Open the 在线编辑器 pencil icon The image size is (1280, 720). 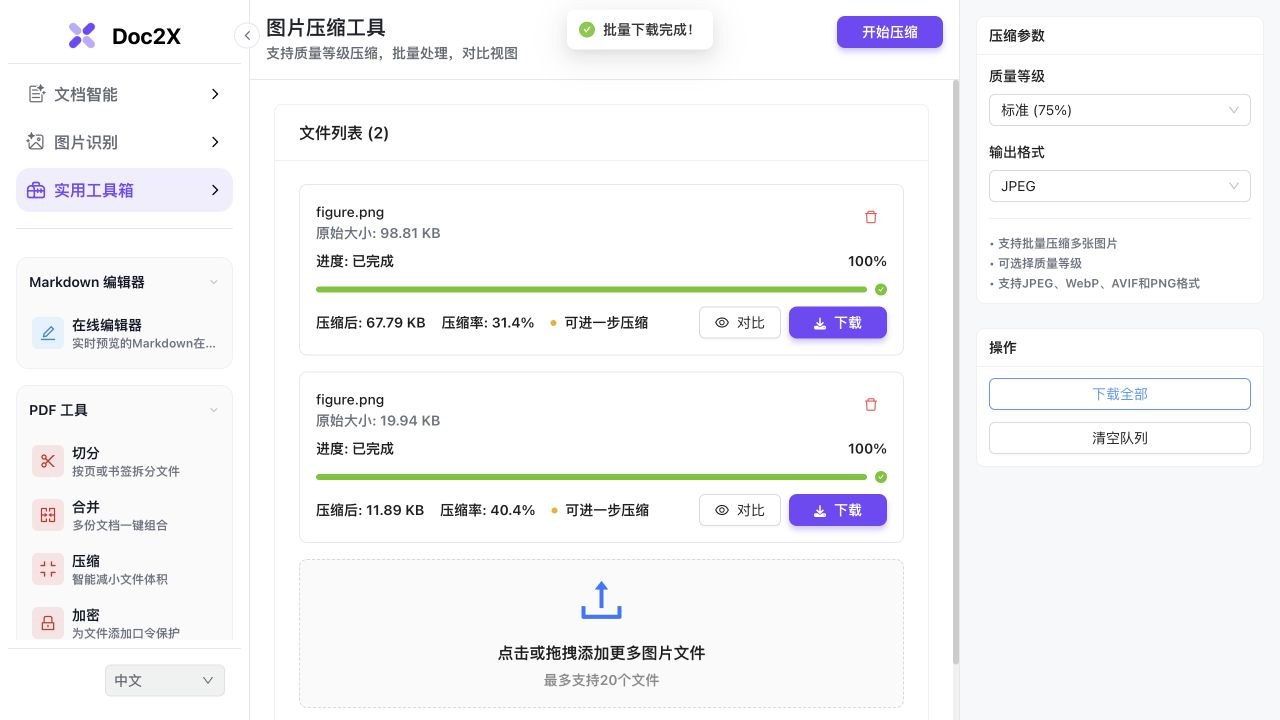pos(48,333)
